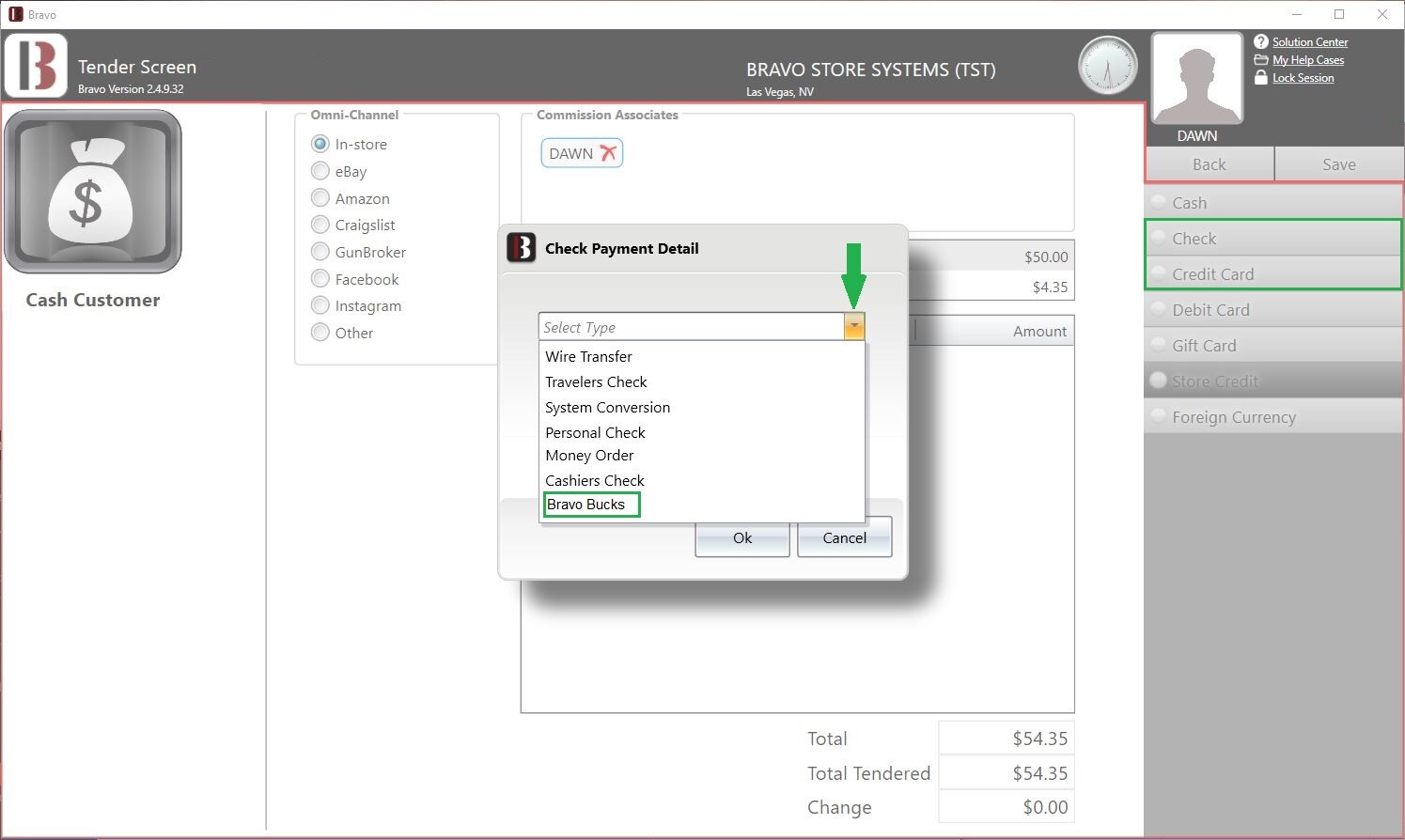Click the analog clock icon

1107,66
